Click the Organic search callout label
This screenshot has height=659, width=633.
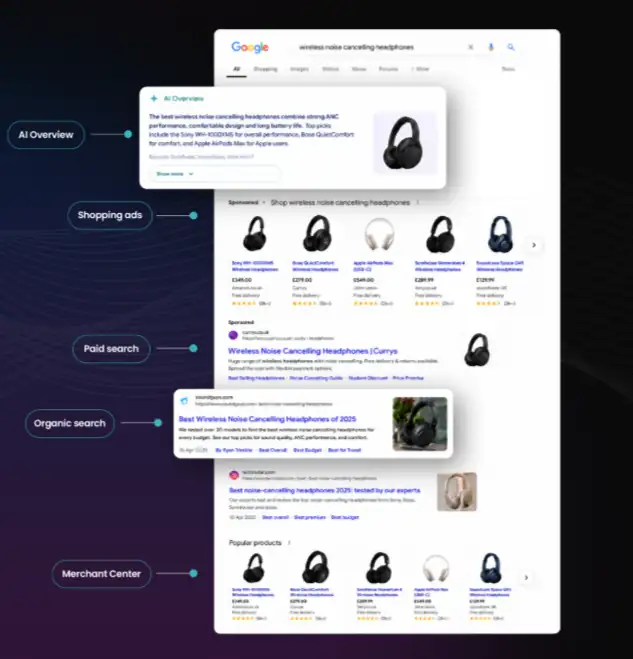point(69,424)
